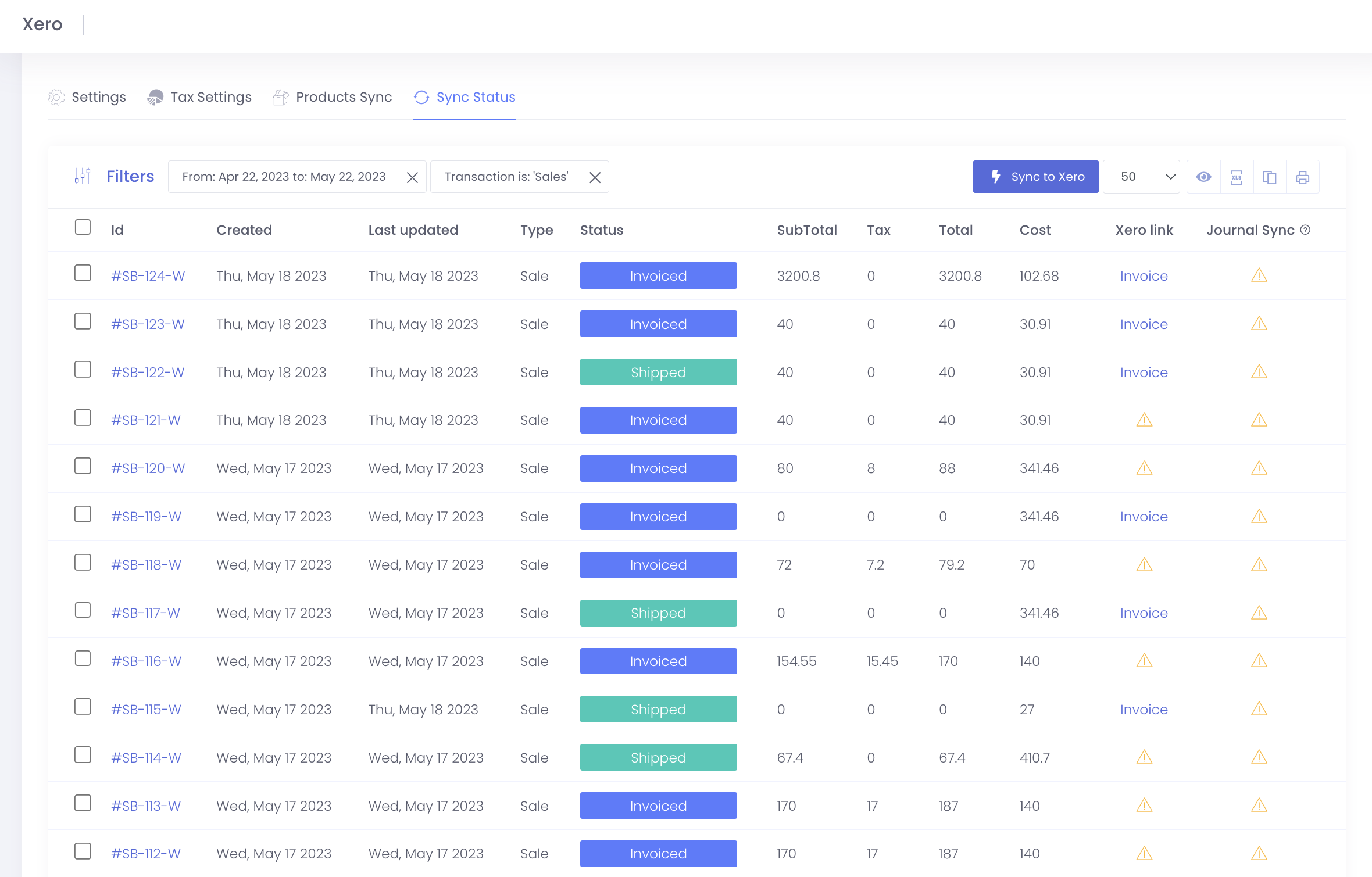
Task: Export table to XLS file
Action: point(1237,177)
